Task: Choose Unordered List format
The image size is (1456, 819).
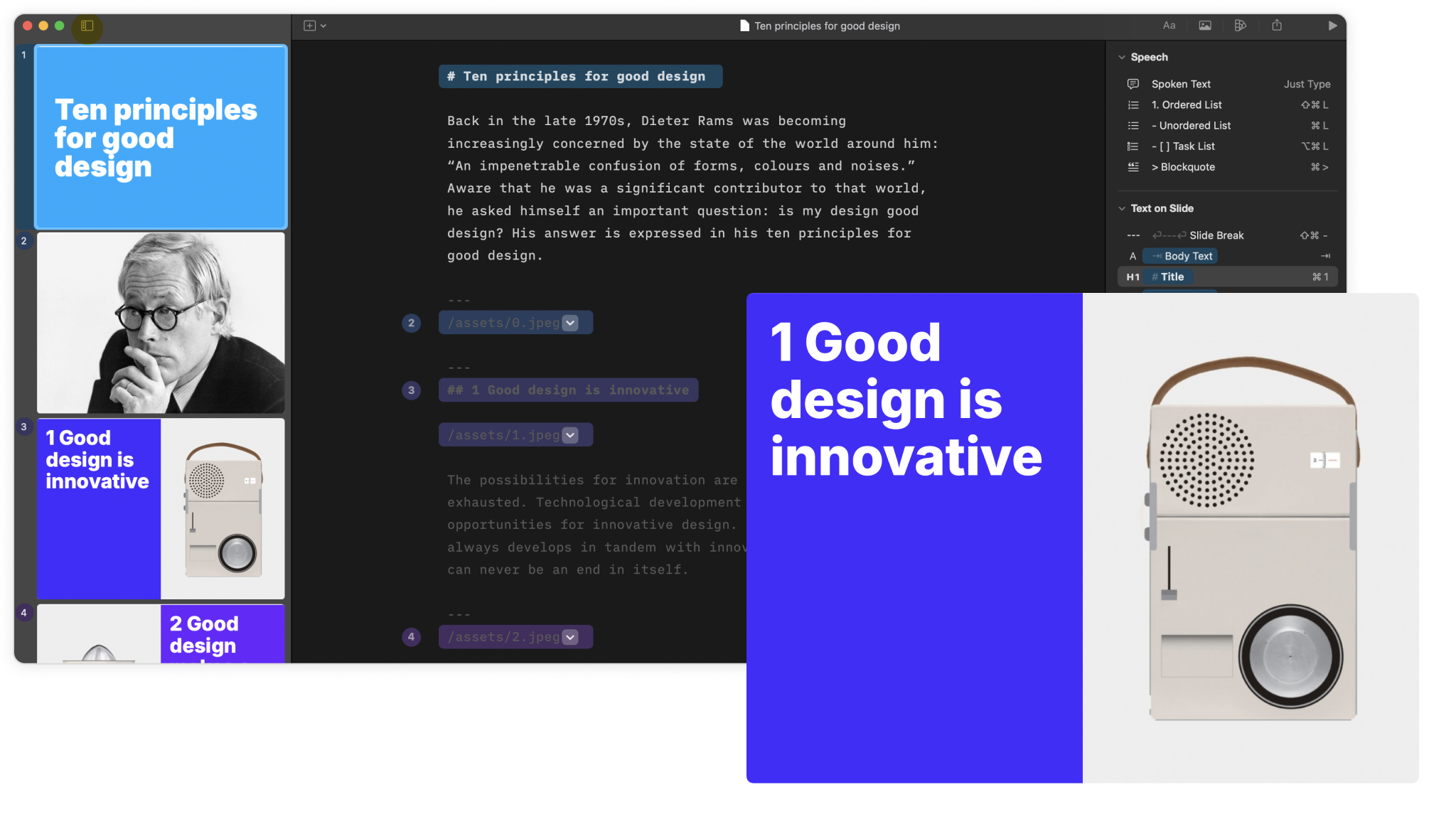Action: [1228, 125]
